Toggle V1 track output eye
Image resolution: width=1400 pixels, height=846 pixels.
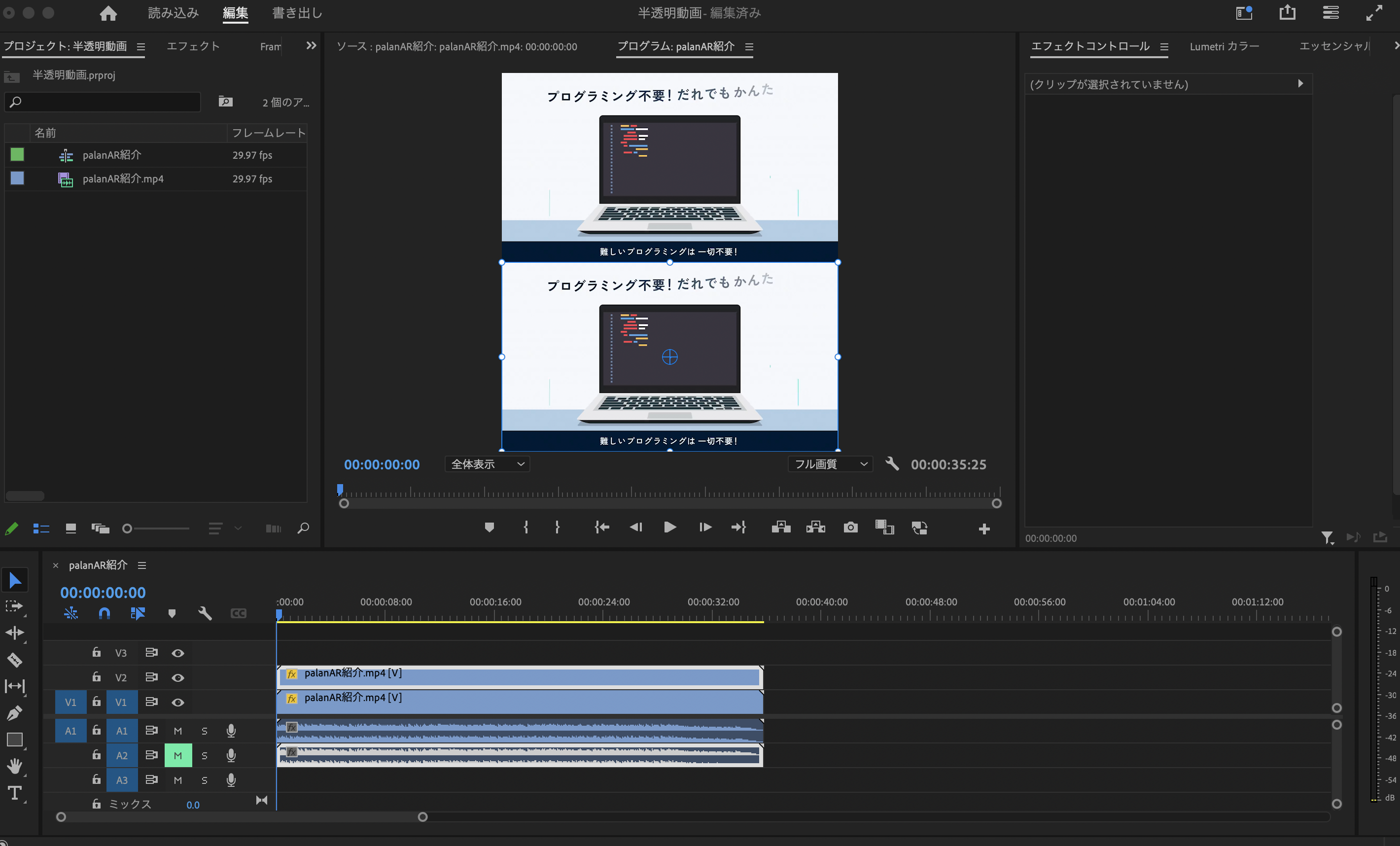178,703
